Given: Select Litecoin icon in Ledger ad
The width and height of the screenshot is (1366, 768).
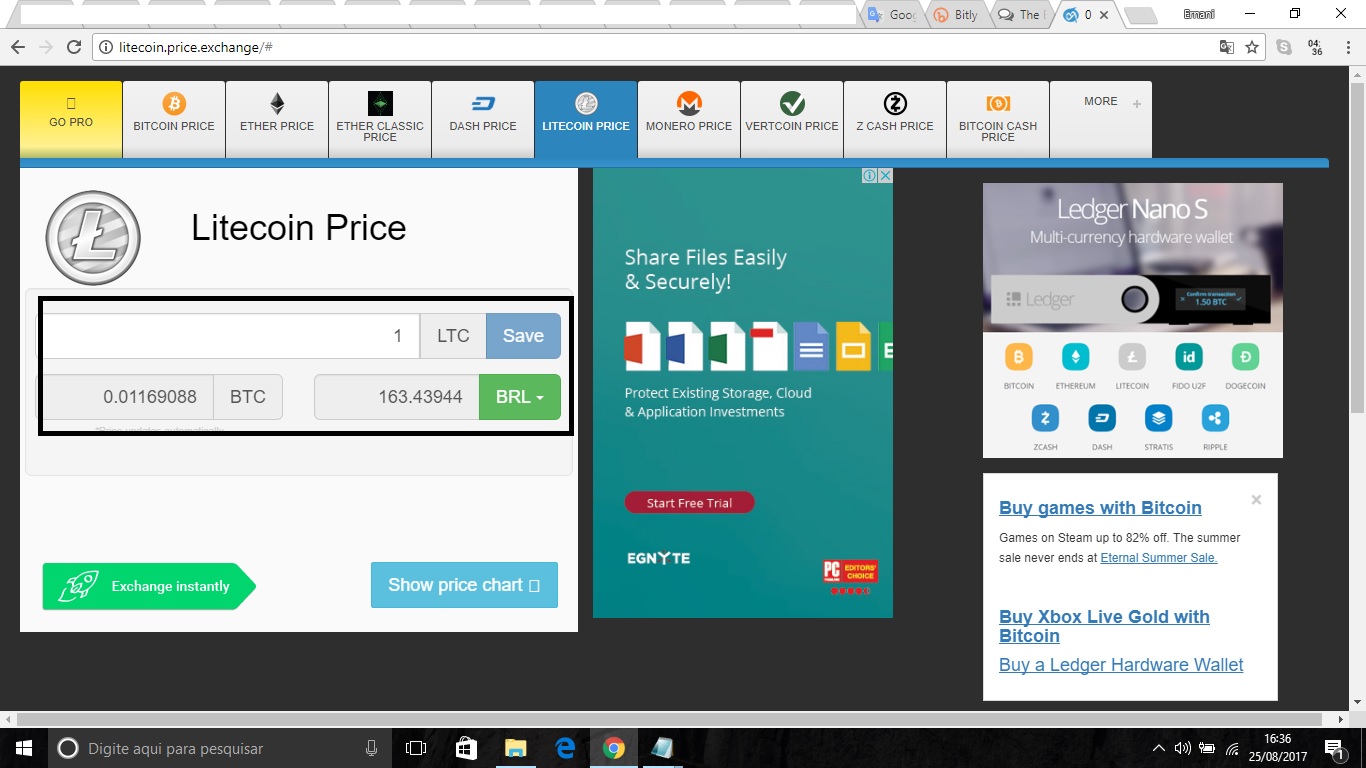Looking at the screenshot, I should [1132, 357].
